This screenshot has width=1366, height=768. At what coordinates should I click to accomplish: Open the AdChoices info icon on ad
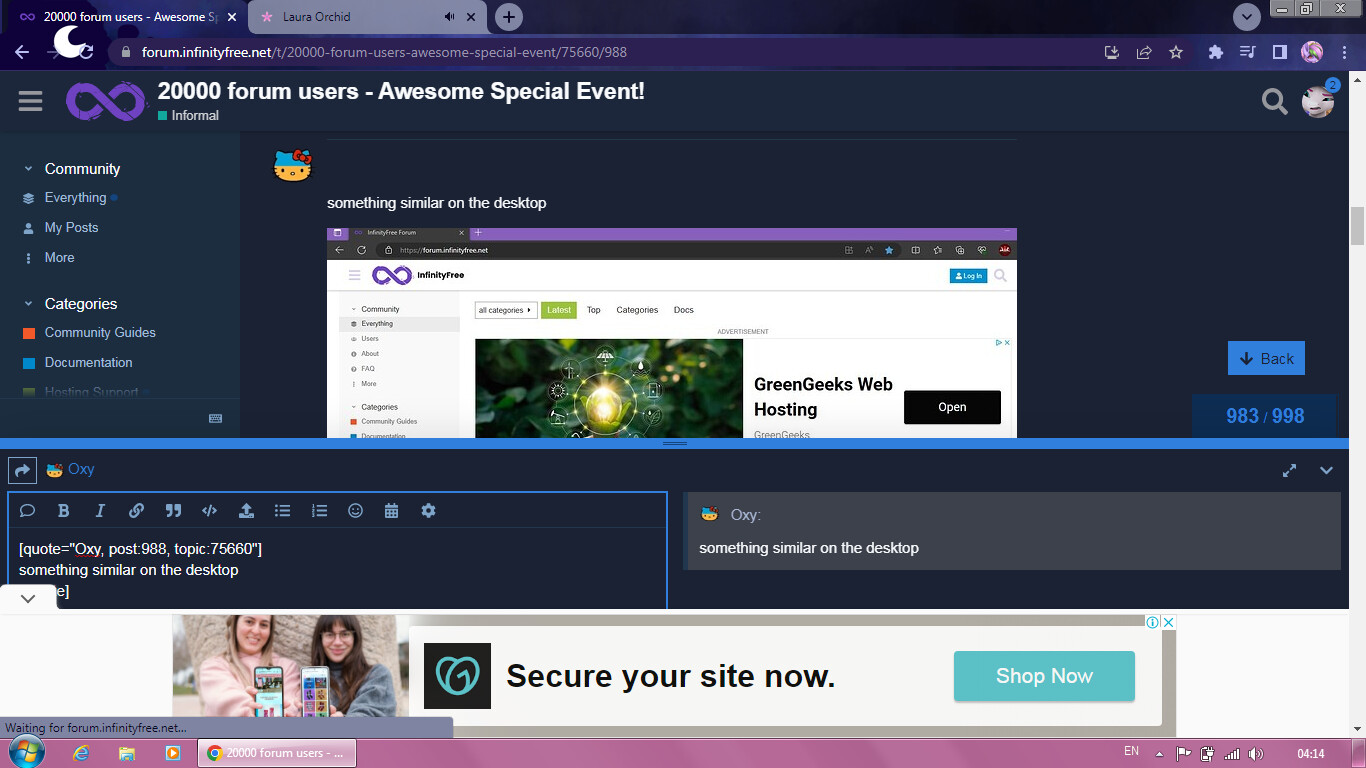(x=1152, y=622)
